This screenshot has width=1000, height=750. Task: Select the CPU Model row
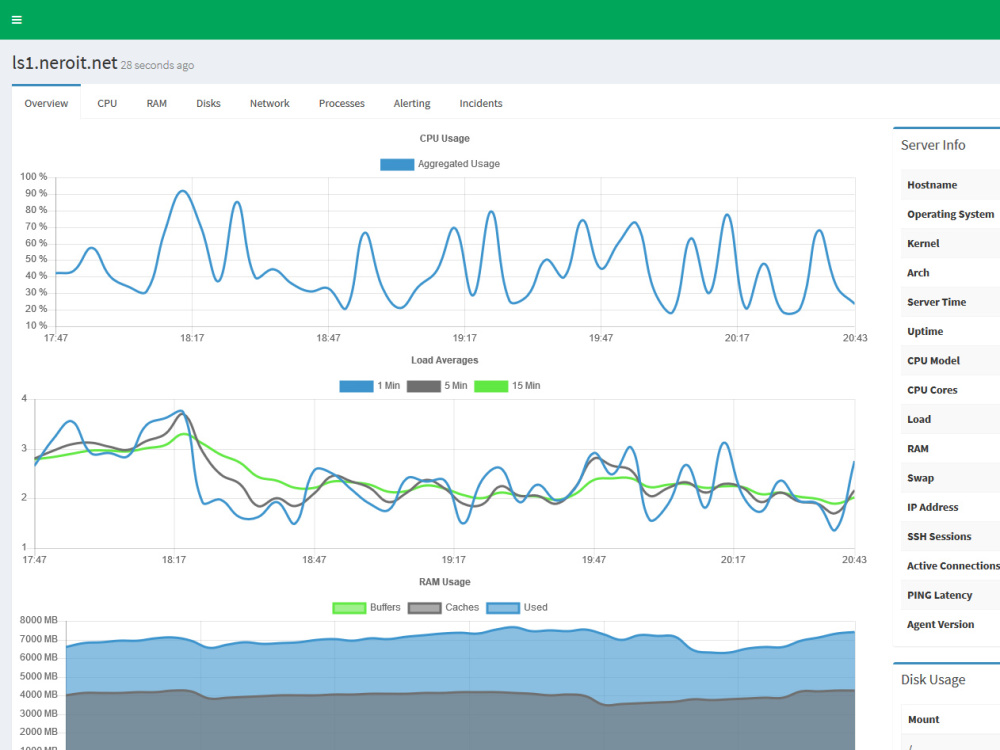pyautogui.click(x=950, y=361)
